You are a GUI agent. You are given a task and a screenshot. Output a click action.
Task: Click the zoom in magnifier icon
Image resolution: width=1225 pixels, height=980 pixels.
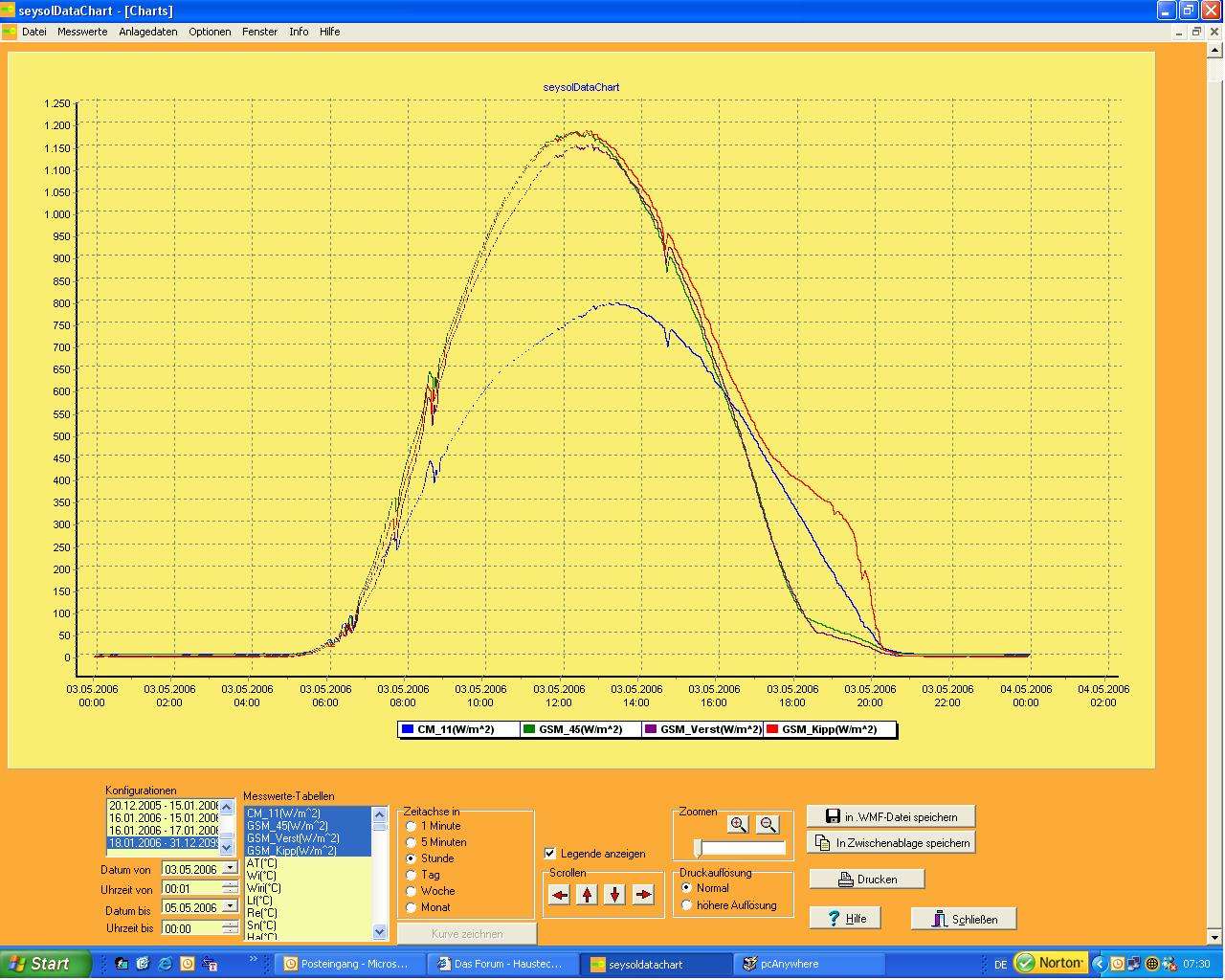click(737, 824)
